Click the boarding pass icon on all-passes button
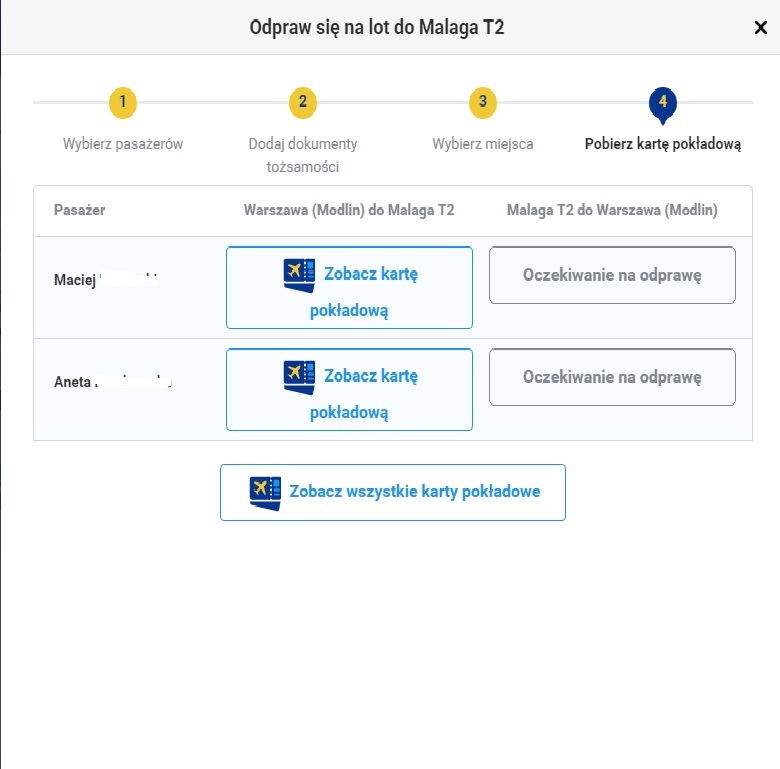This screenshot has height=769, width=780. 265,493
